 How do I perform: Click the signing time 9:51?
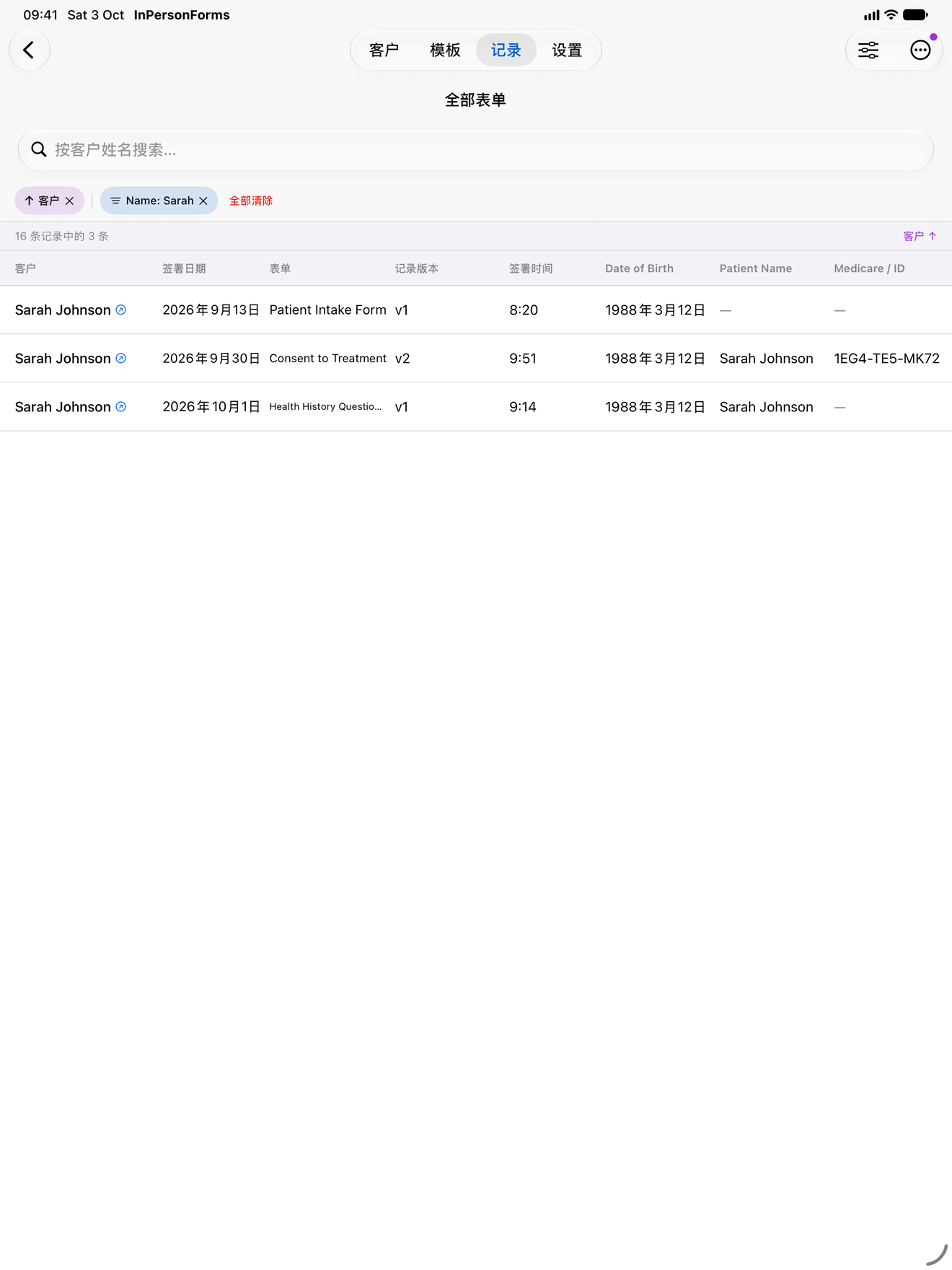pos(523,358)
